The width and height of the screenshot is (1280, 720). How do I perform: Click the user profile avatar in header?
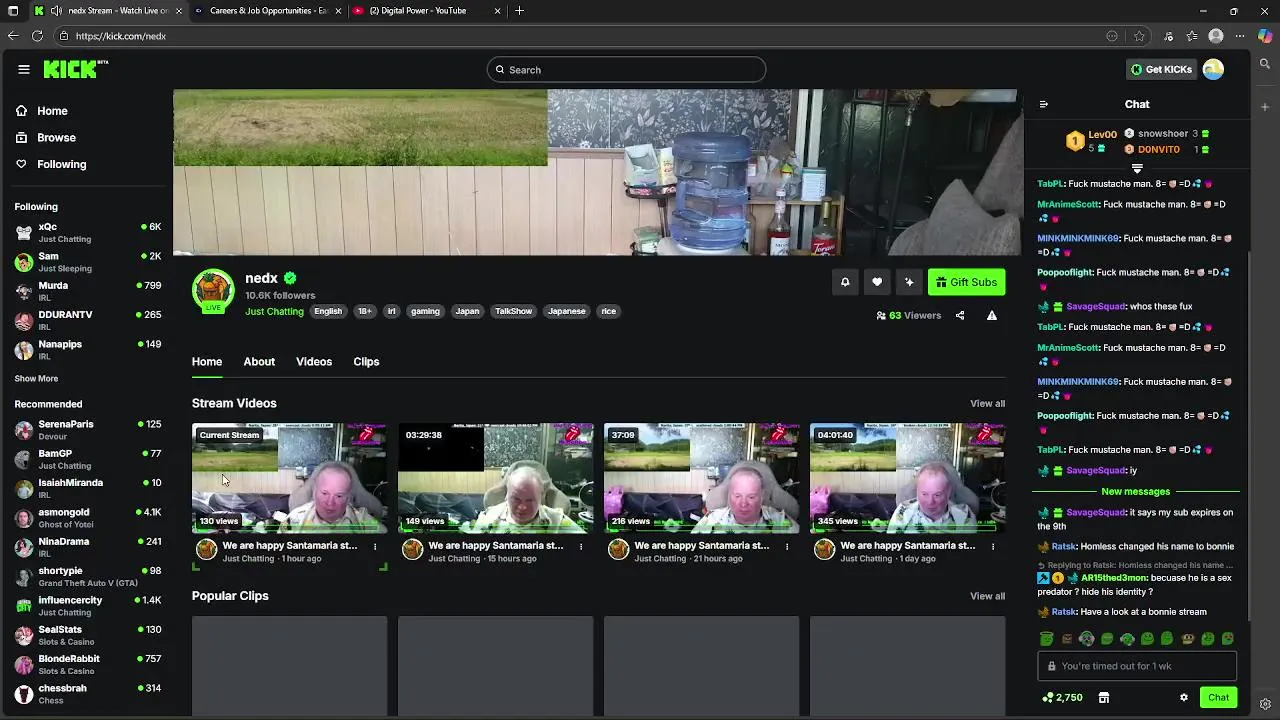(x=1213, y=69)
